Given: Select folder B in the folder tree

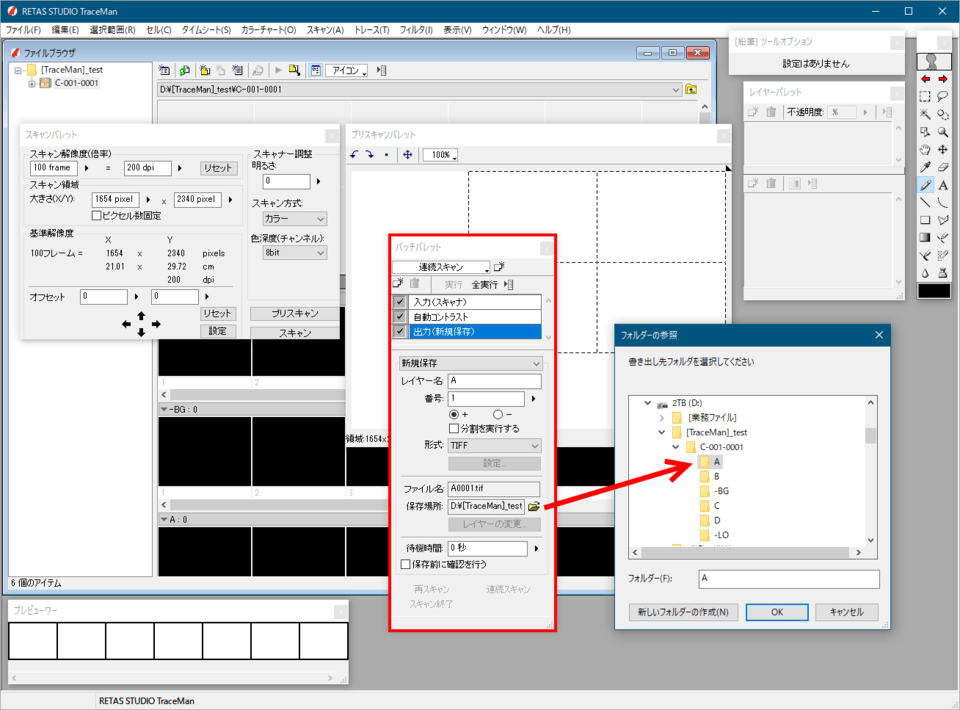Looking at the screenshot, I should [717, 477].
